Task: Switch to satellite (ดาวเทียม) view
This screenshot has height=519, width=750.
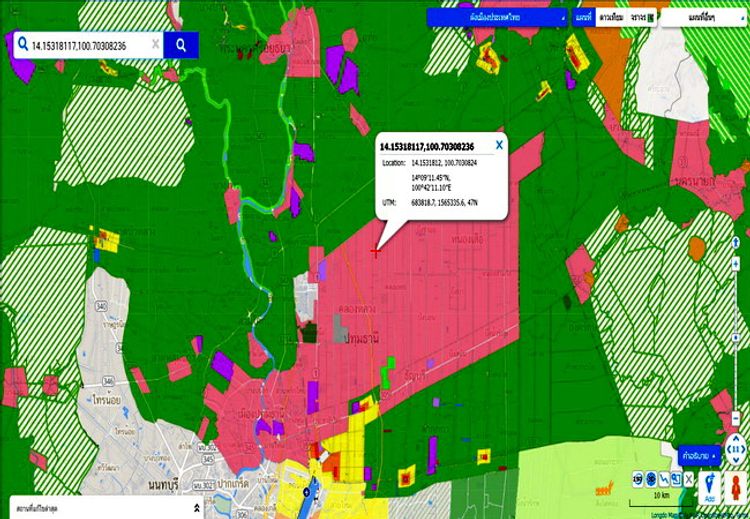Action: pos(609,17)
